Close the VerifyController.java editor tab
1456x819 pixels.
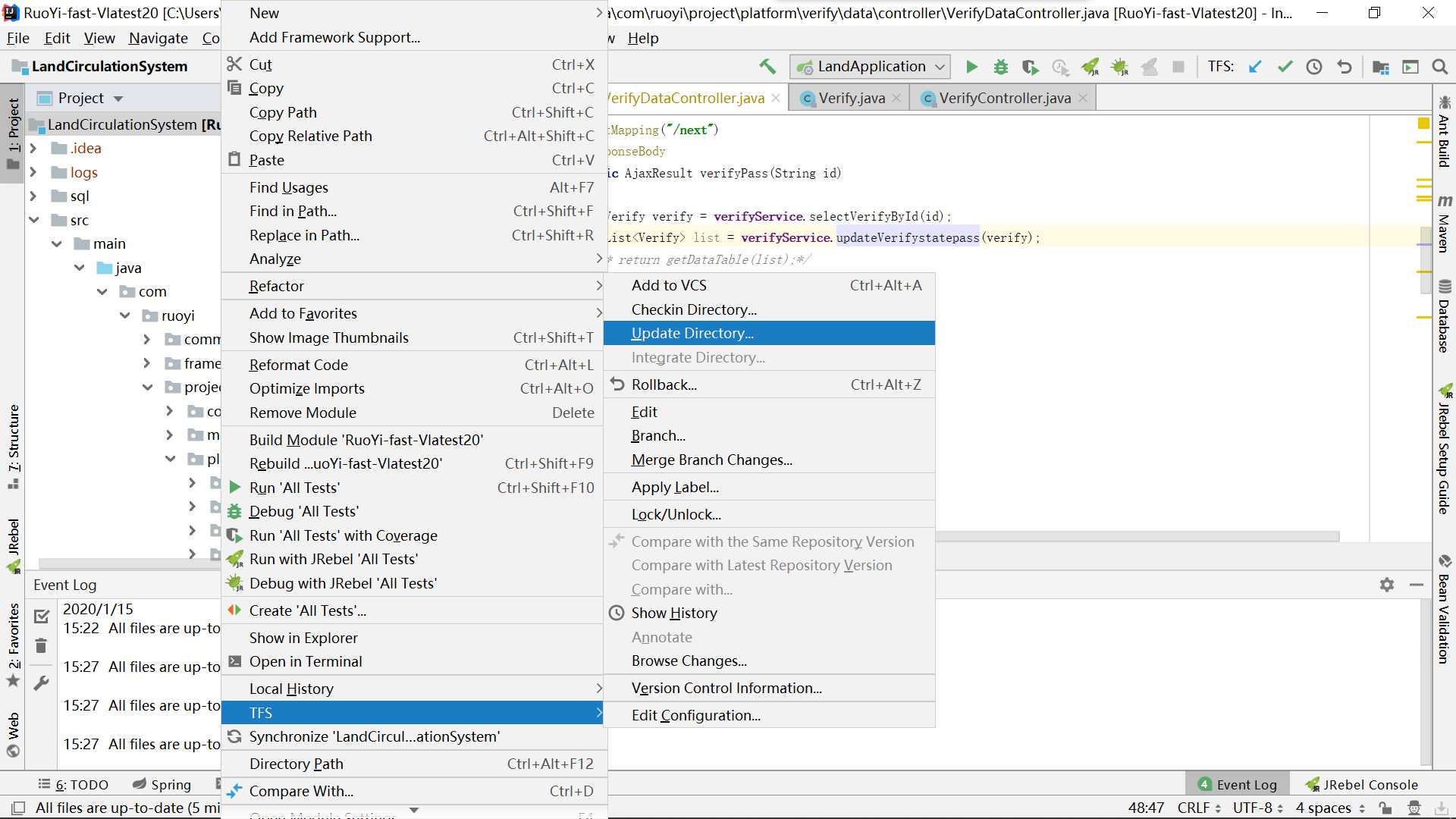pos(1083,98)
